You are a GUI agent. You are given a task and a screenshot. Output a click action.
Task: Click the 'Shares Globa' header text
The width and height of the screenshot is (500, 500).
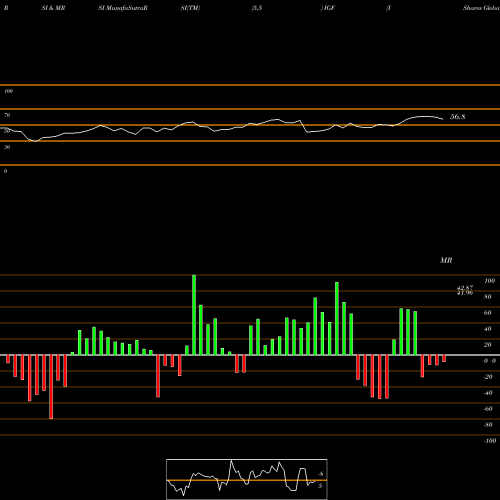481,8
